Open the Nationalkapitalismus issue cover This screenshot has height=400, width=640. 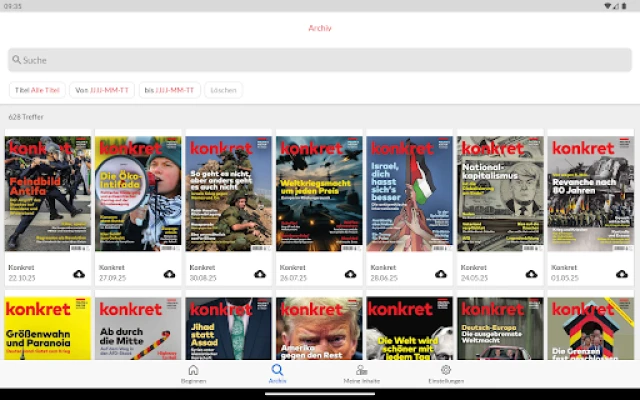501,193
